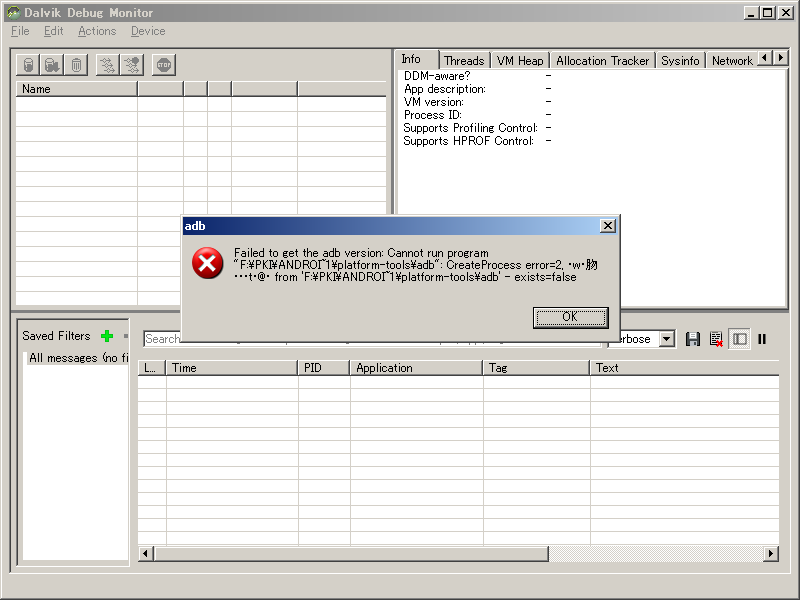Click OK in the adb error dialog
Screen dimensions: 800x600
(x=570, y=317)
